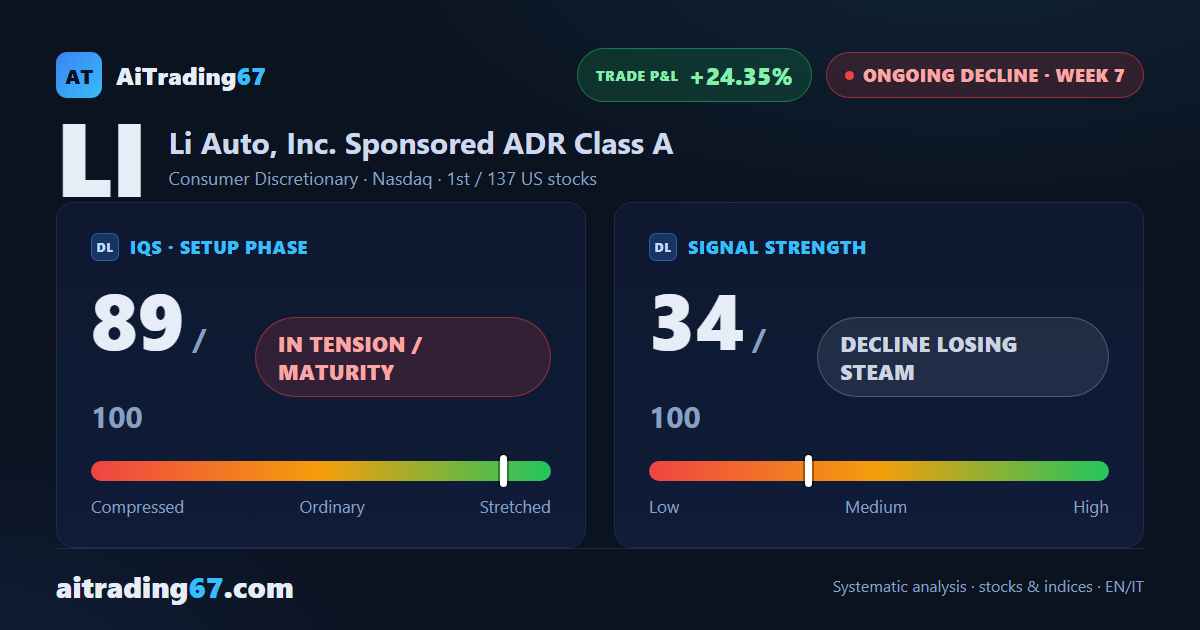Click the signal strength value 34
Screen dimensions: 1200x630
696,323
